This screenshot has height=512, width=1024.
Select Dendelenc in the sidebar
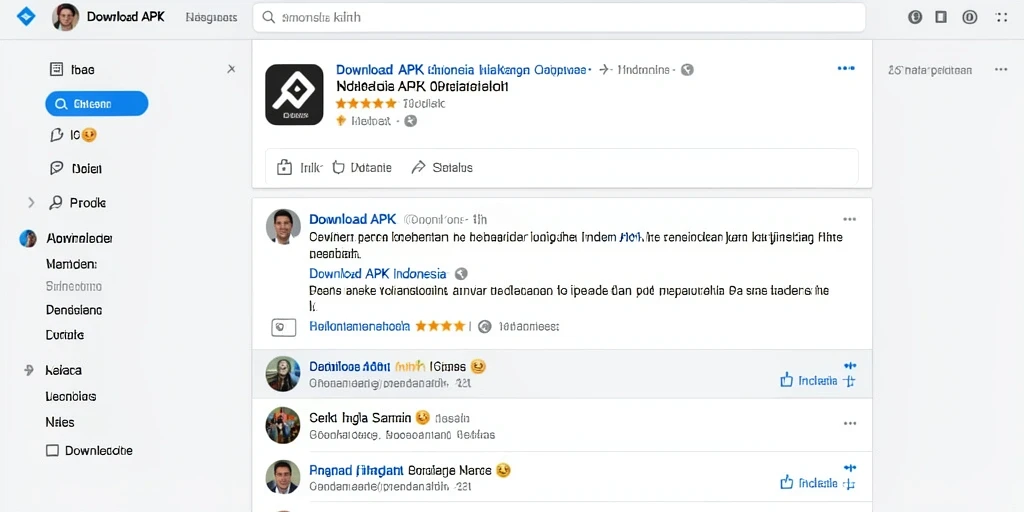click(x=74, y=310)
